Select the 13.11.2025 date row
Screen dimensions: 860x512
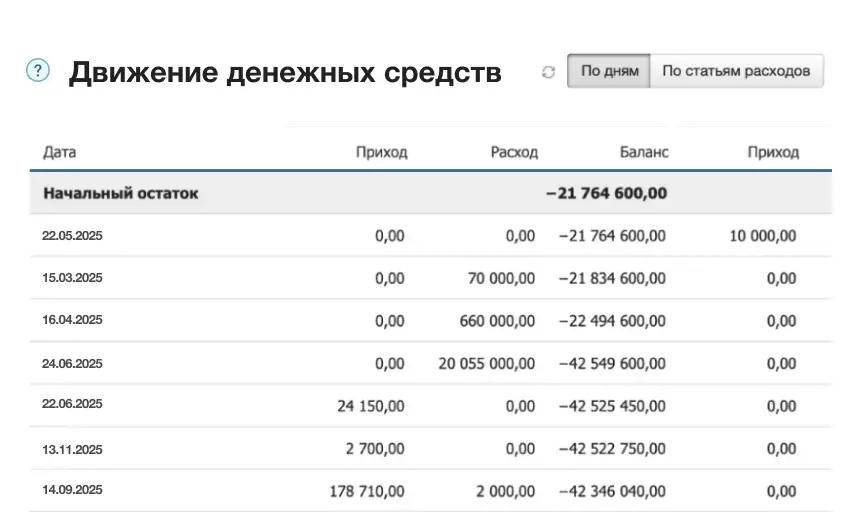tap(431, 448)
